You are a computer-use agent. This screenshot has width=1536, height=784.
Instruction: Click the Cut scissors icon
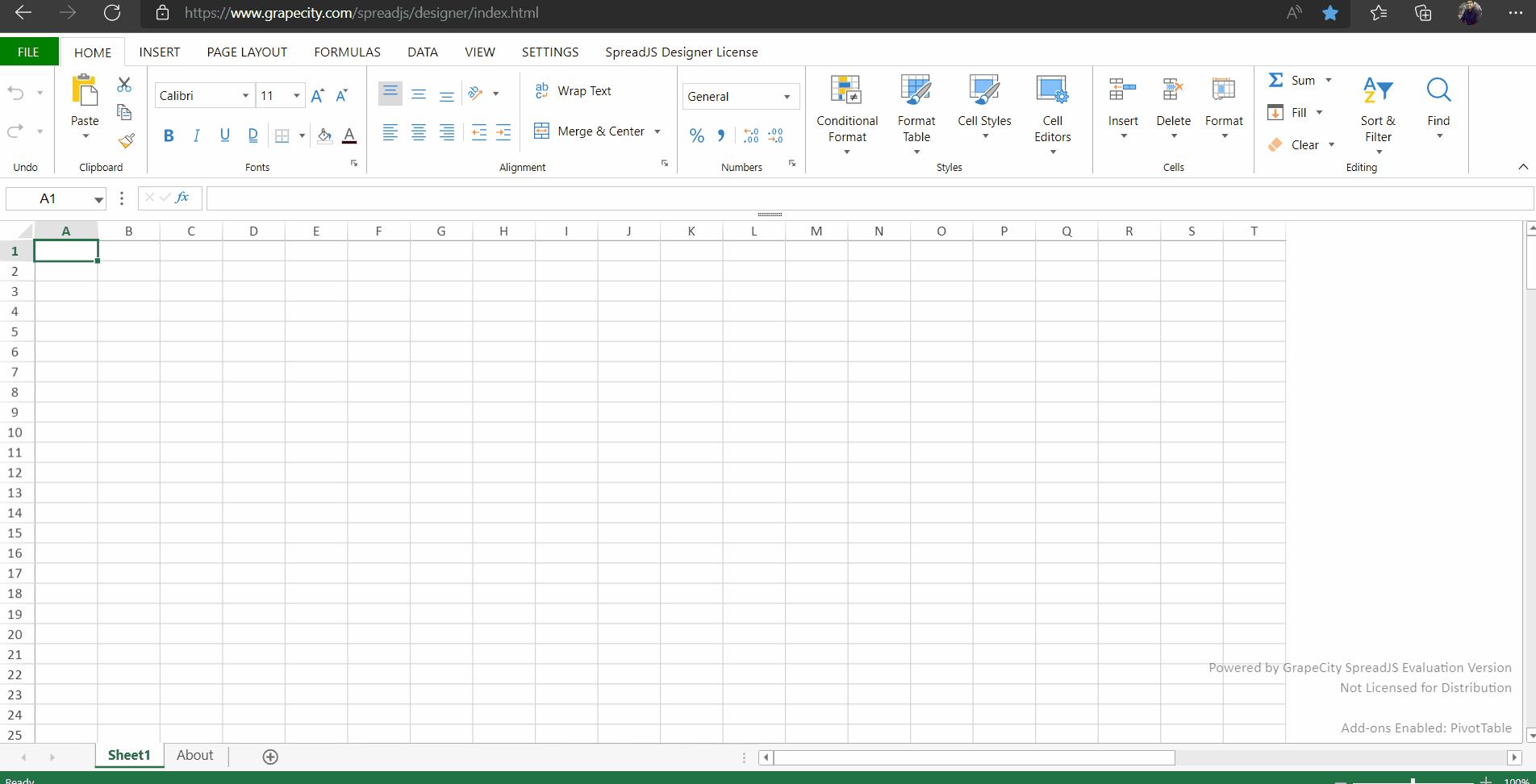click(124, 85)
